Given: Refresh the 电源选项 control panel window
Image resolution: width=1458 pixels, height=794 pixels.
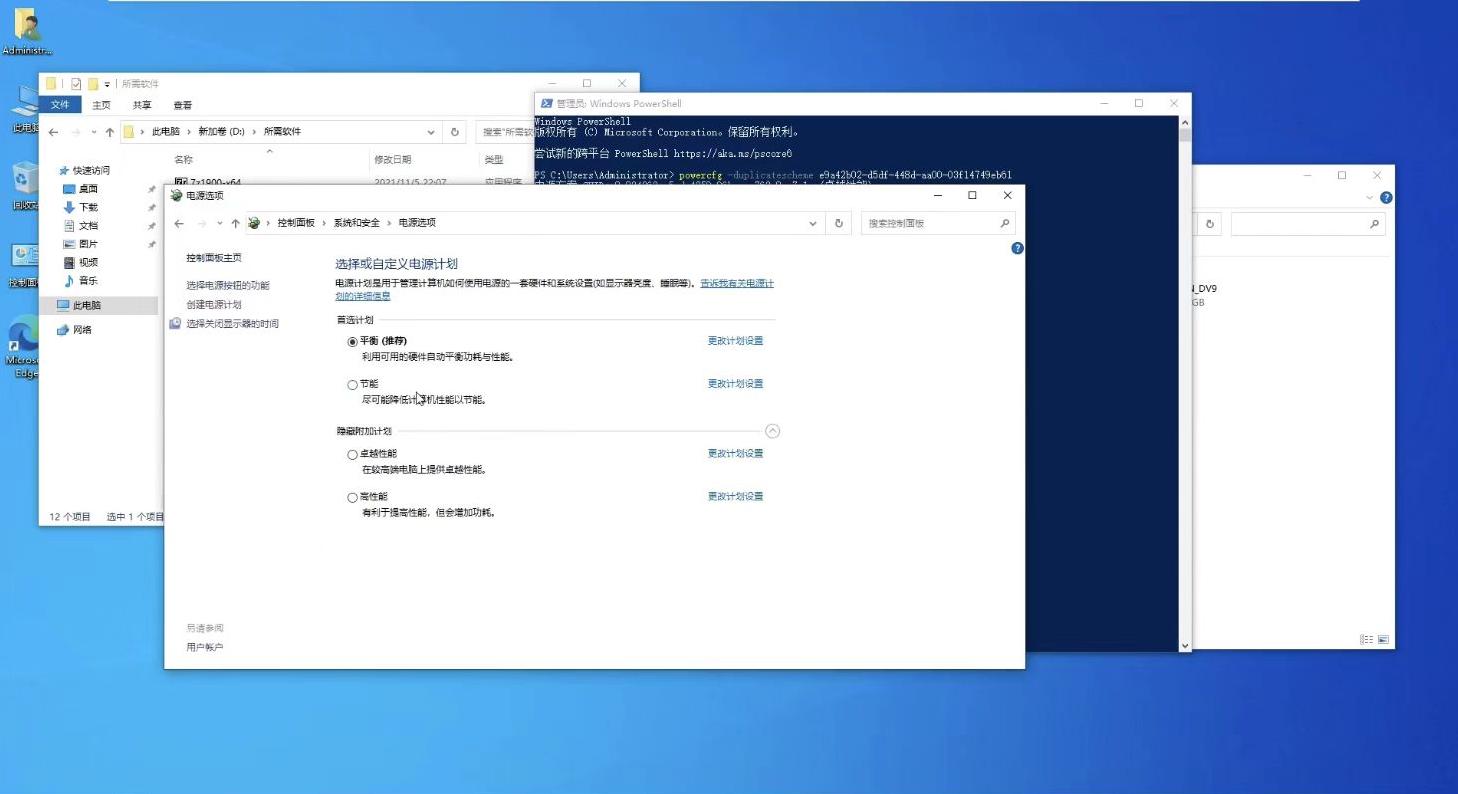Looking at the screenshot, I should [x=839, y=223].
